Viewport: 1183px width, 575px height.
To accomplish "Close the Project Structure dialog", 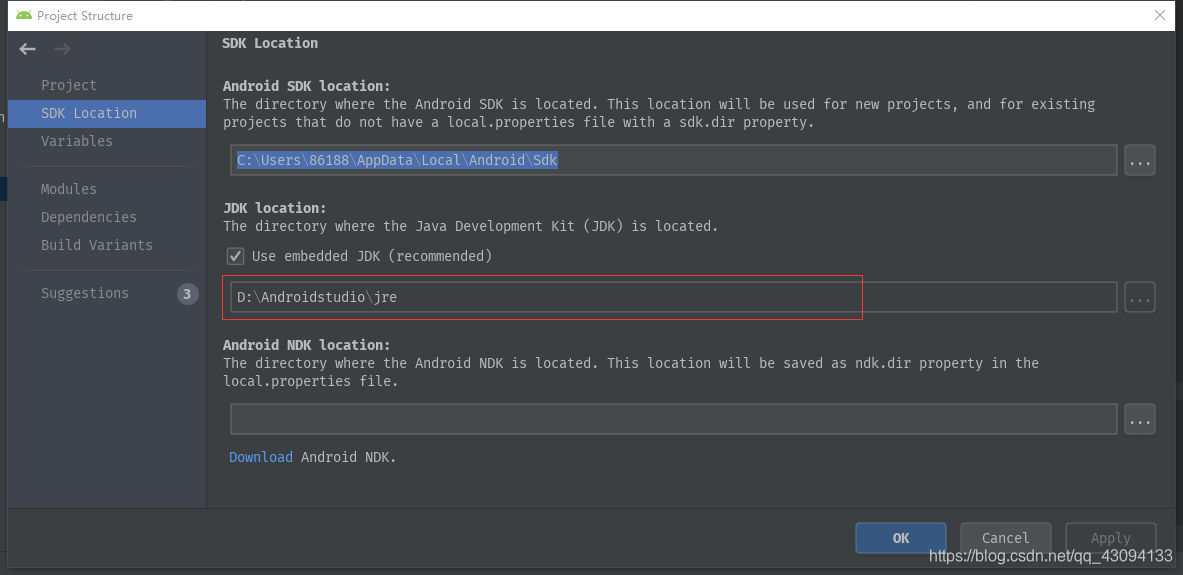I will pyautogui.click(x=1160, y=15).
